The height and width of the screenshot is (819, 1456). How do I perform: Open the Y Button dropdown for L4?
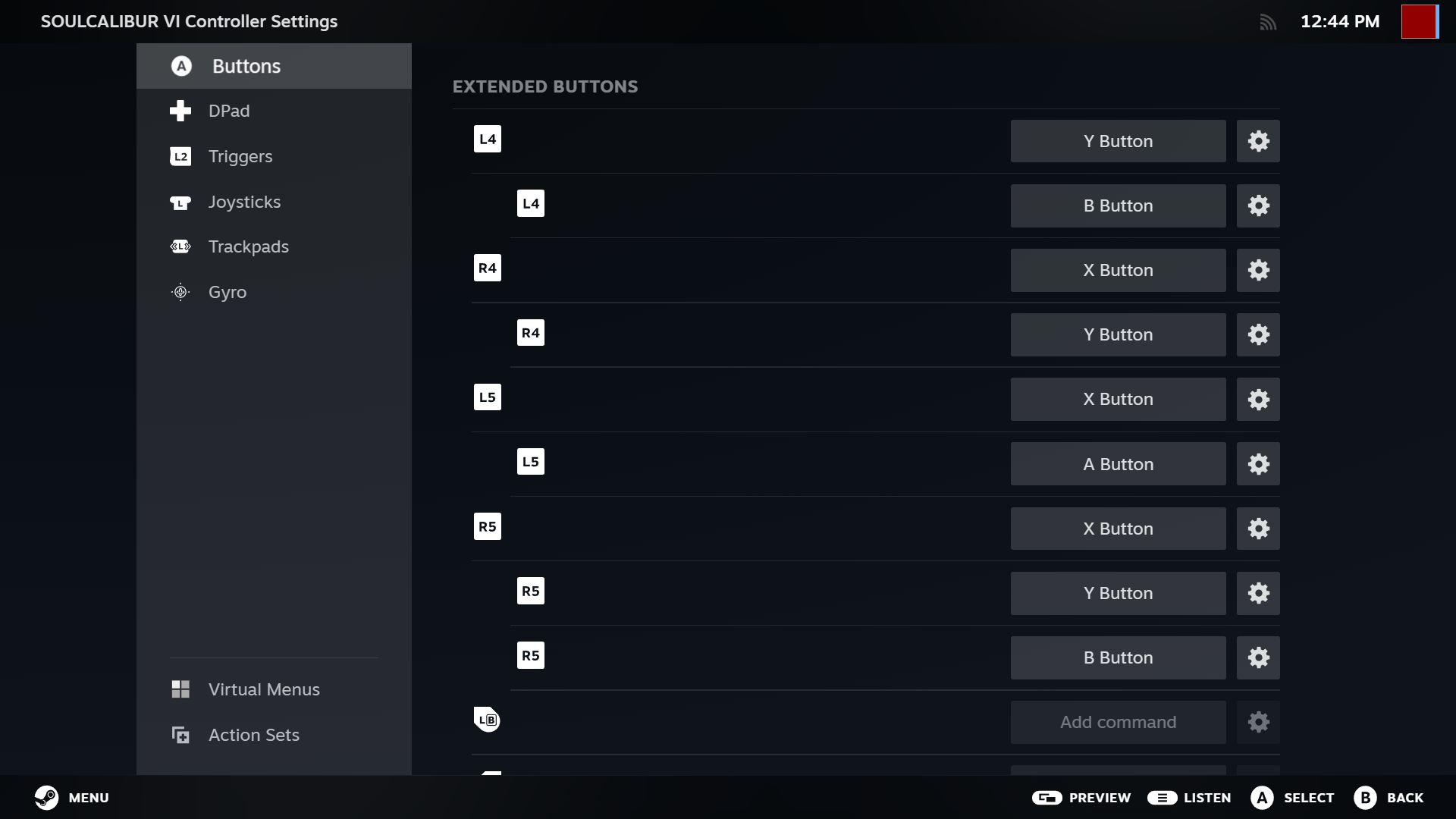click(1117, 141)
